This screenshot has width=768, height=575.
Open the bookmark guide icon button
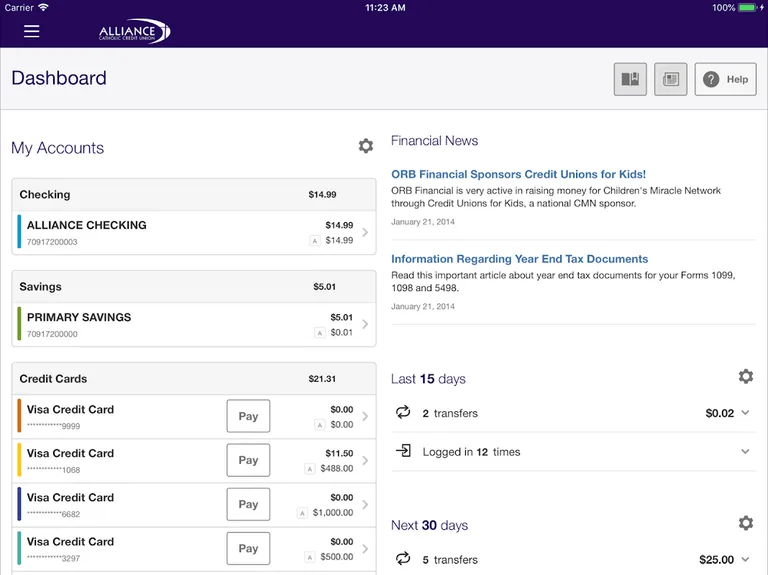[630, 79]
